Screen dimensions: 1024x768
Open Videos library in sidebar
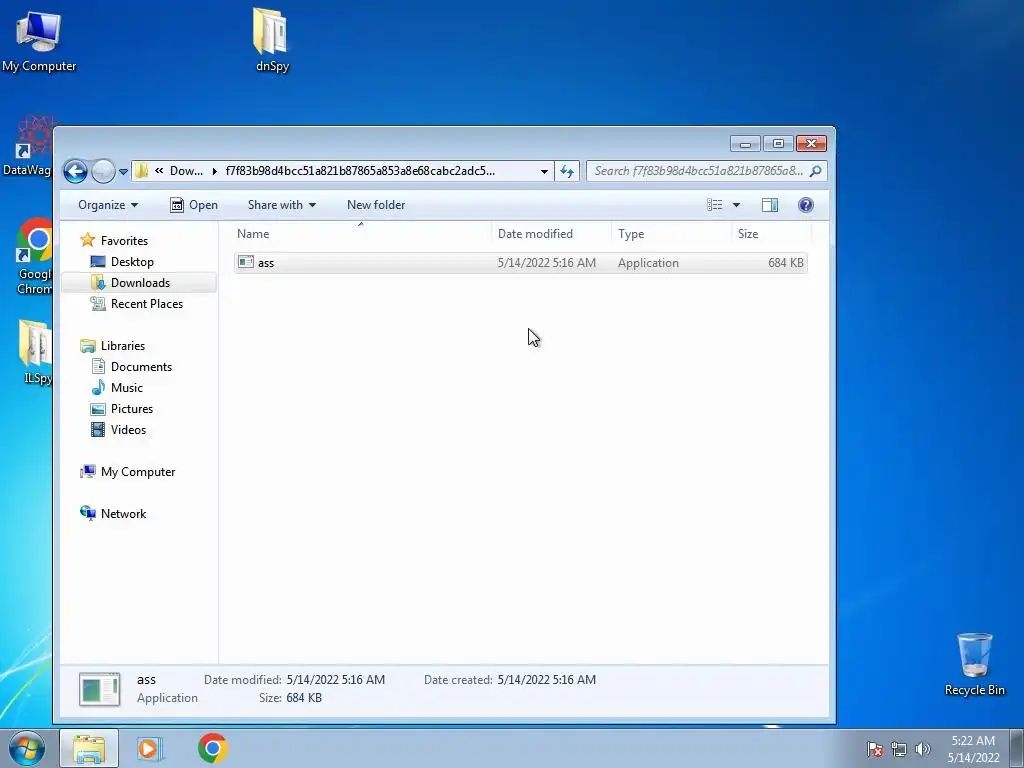pyautogui.click(x=128, y=430)
